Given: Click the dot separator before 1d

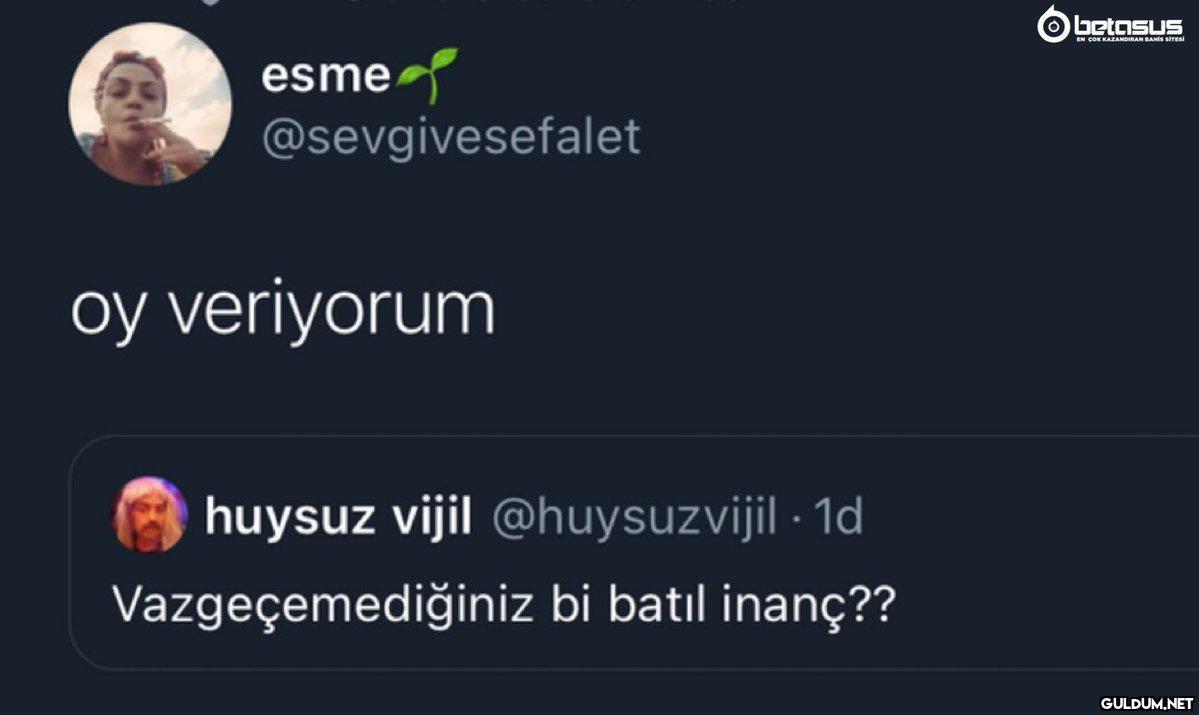Looking at the screenshot, I should 795,520.
